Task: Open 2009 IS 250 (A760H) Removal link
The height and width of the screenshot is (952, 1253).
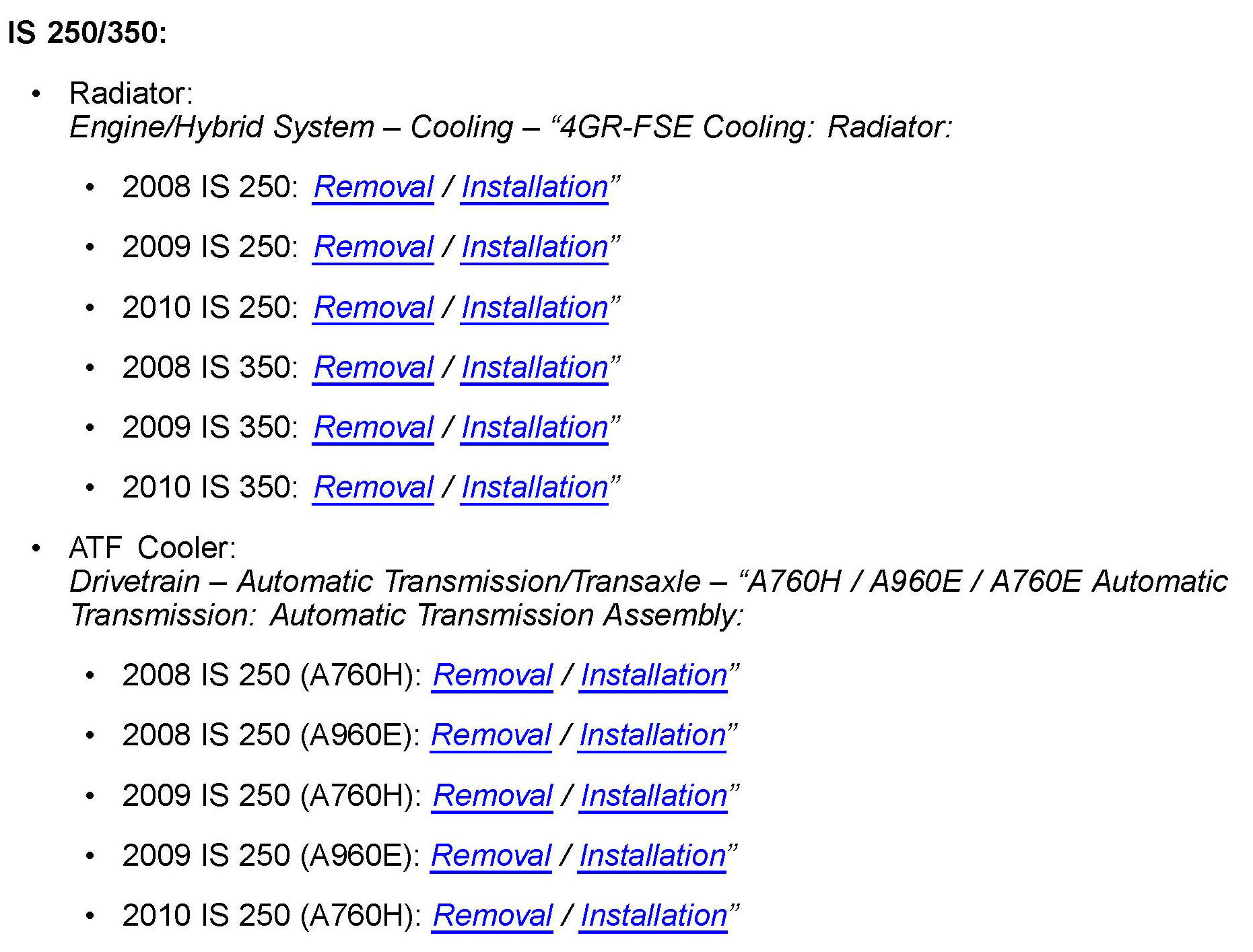Action: pos(492,796)
